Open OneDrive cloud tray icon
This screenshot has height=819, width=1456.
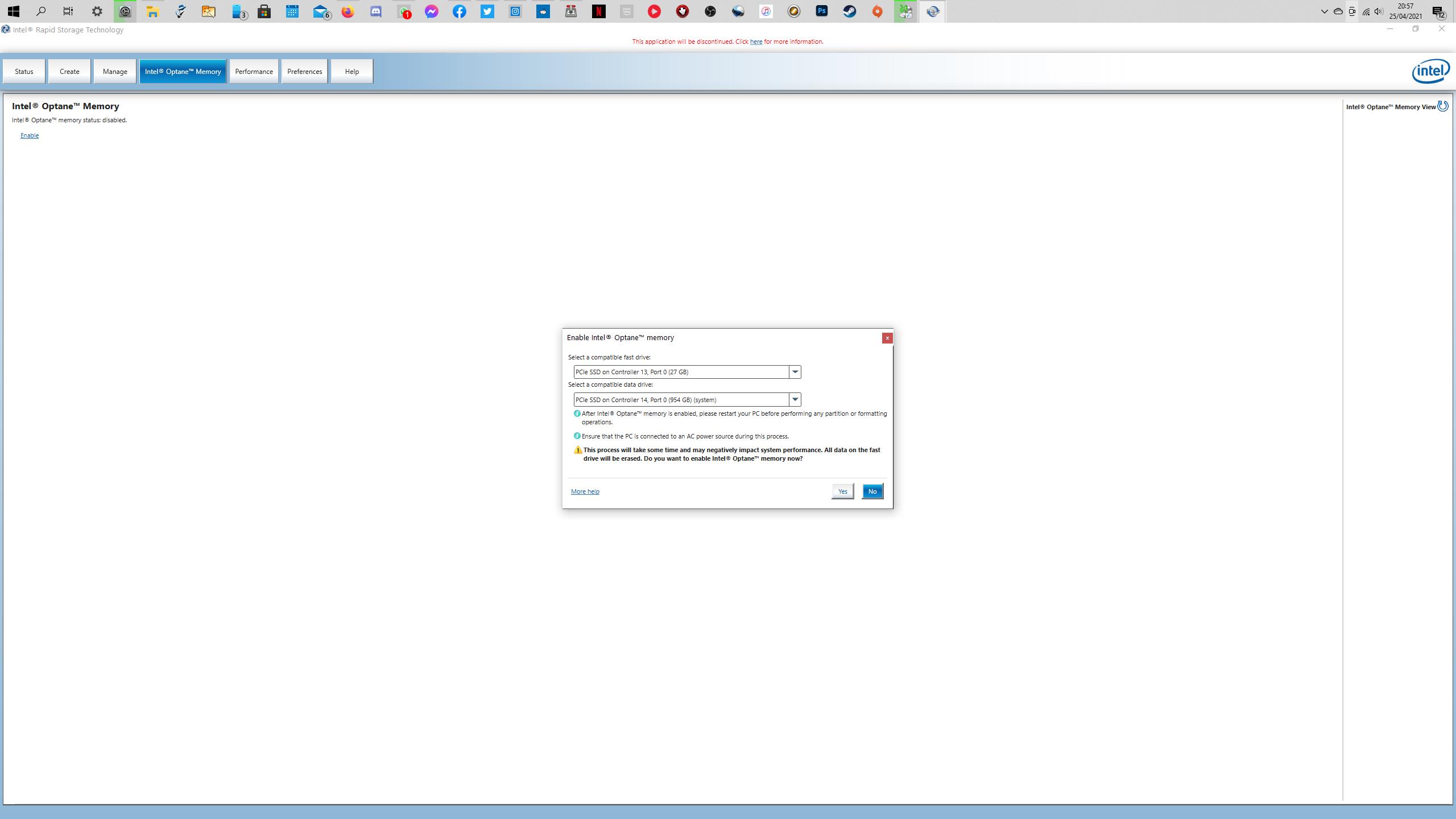(x=1338, y=11)
